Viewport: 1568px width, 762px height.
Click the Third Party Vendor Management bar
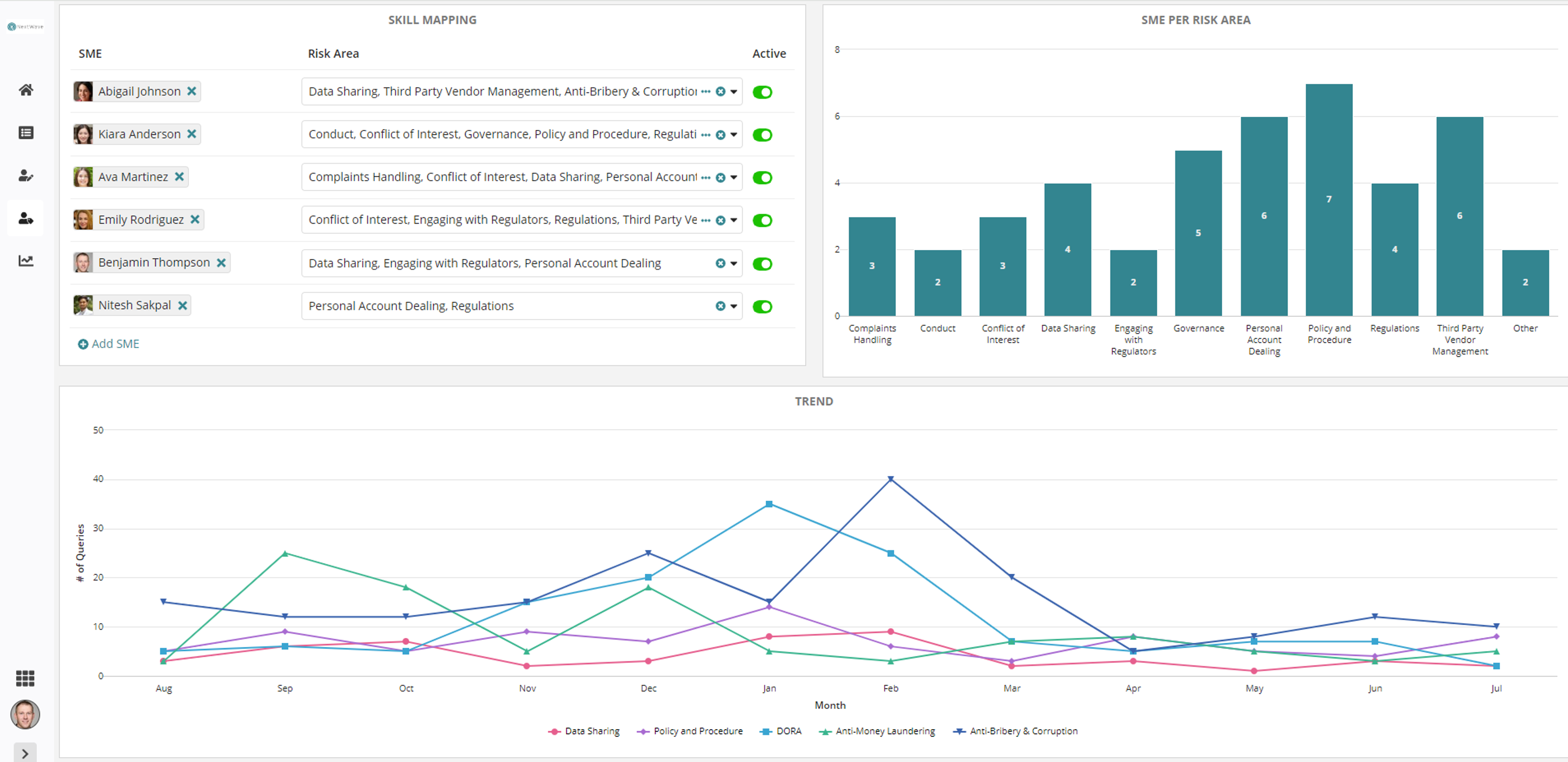pyautogui.click(x=1460, y=216)
